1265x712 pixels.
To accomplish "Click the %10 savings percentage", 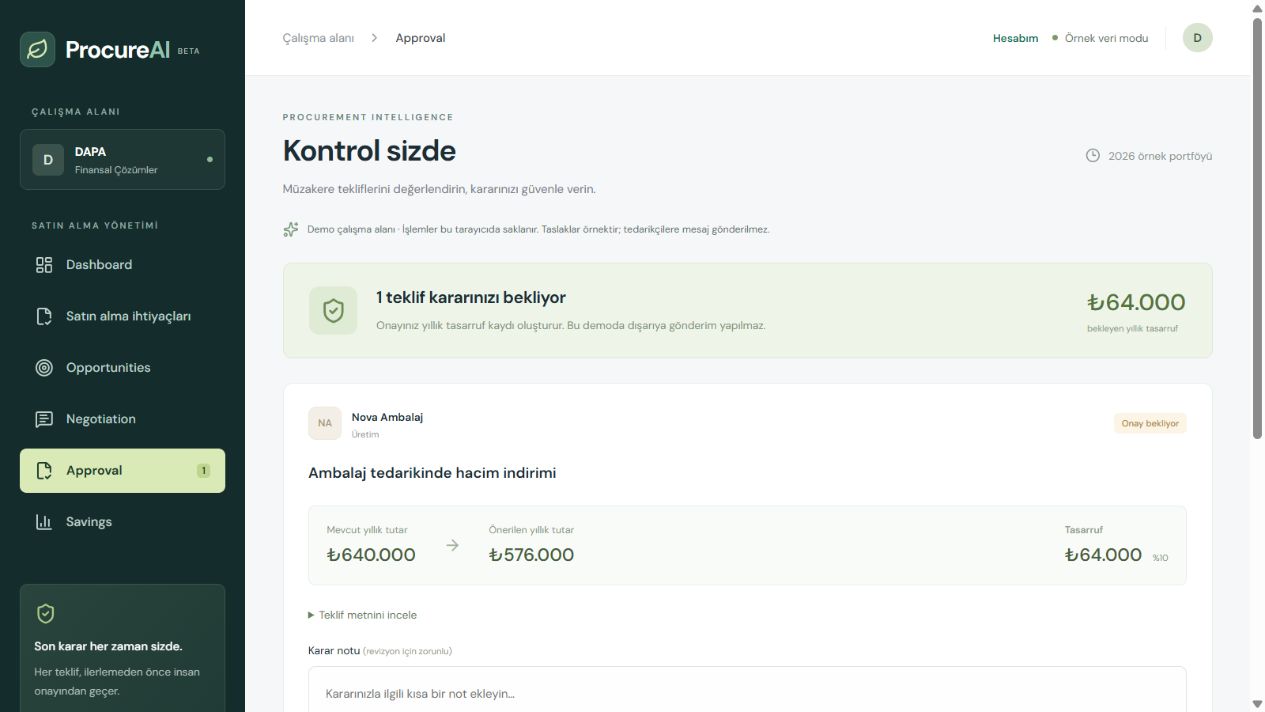I will click(x=1160, y=558).
